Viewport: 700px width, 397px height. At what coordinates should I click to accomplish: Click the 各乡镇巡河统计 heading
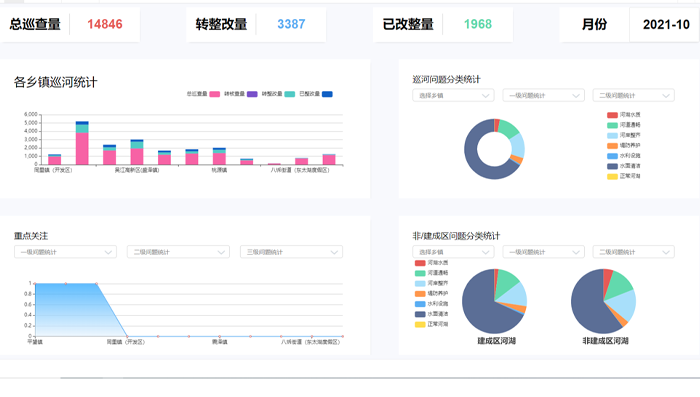(x=55, y=82)
